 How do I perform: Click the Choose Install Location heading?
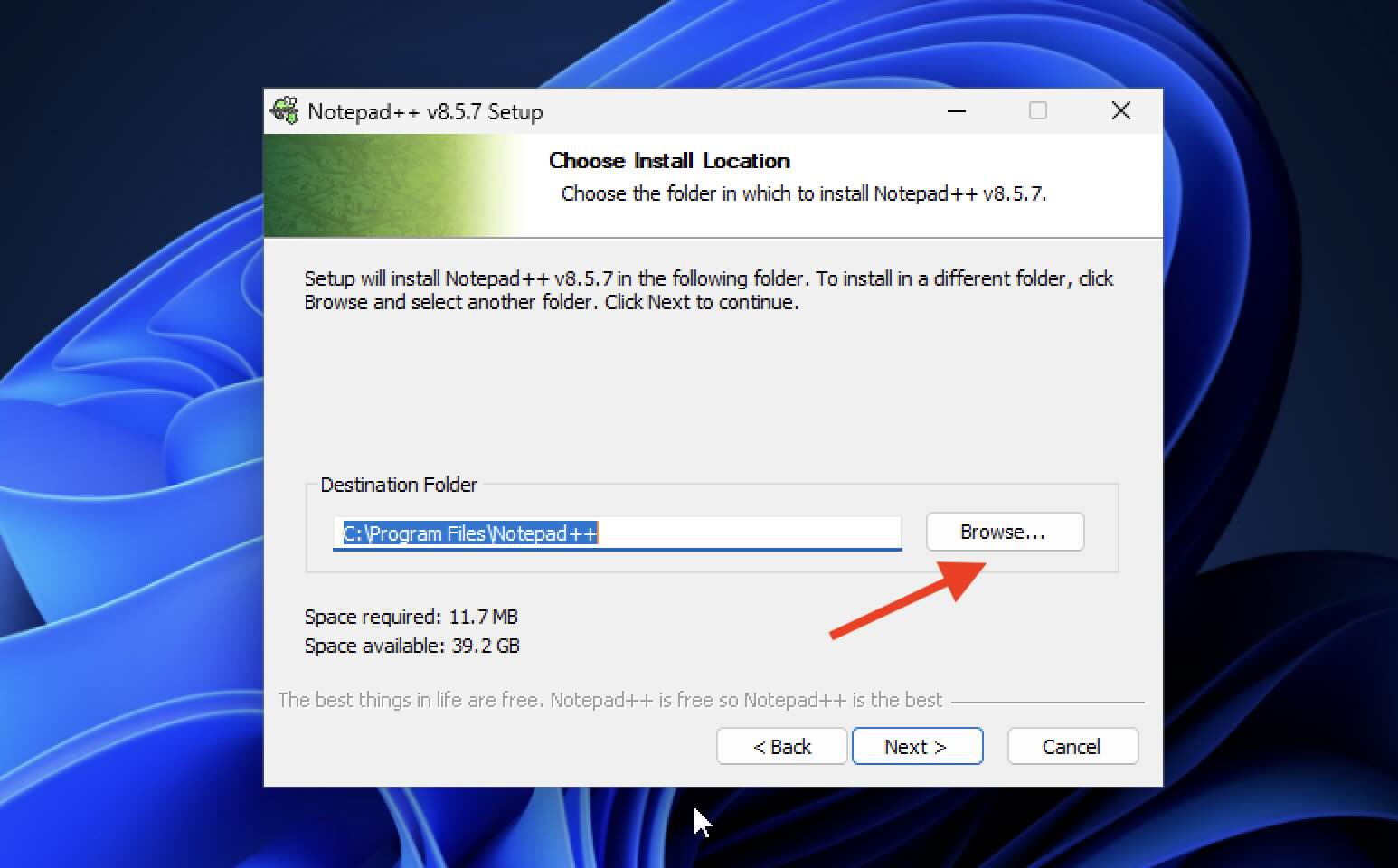669,160
